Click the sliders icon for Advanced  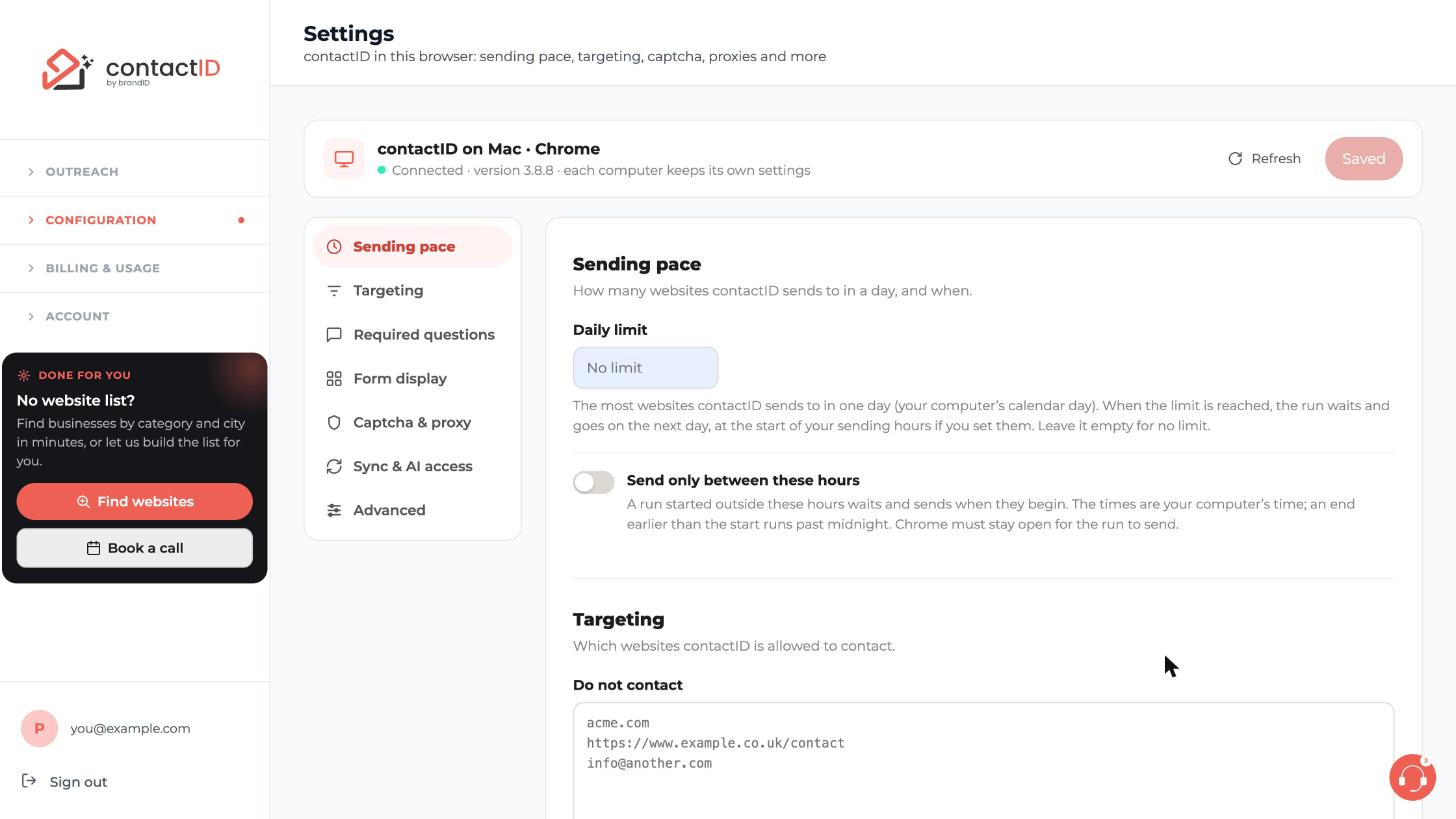pos(334,511)
